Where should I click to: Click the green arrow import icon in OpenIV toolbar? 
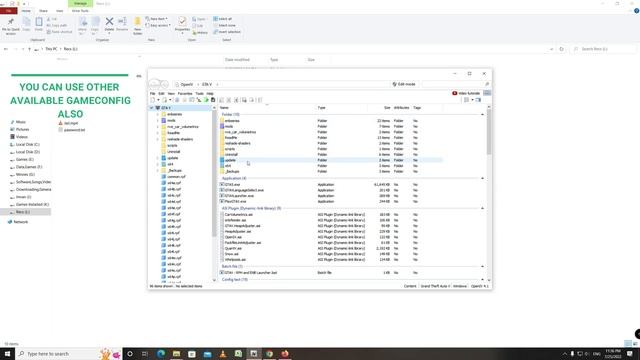[206, 100]
